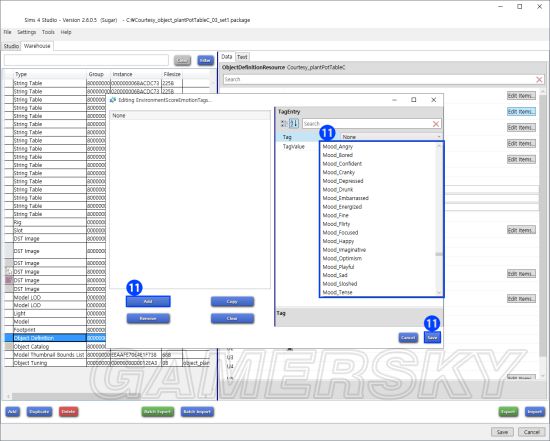Click Save in the TagEntry dialog
The width and height of the screenshot is (550, 441).
(x=432, y=338)
